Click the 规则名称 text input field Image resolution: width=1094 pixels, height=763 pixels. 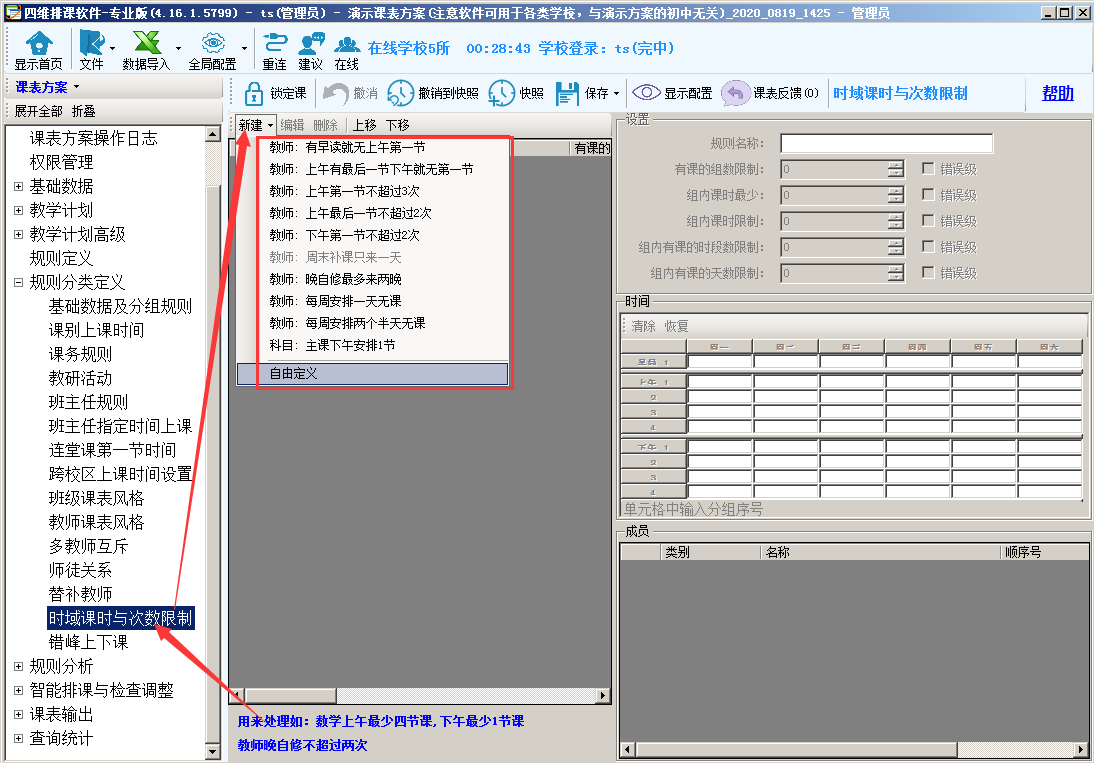886,144
